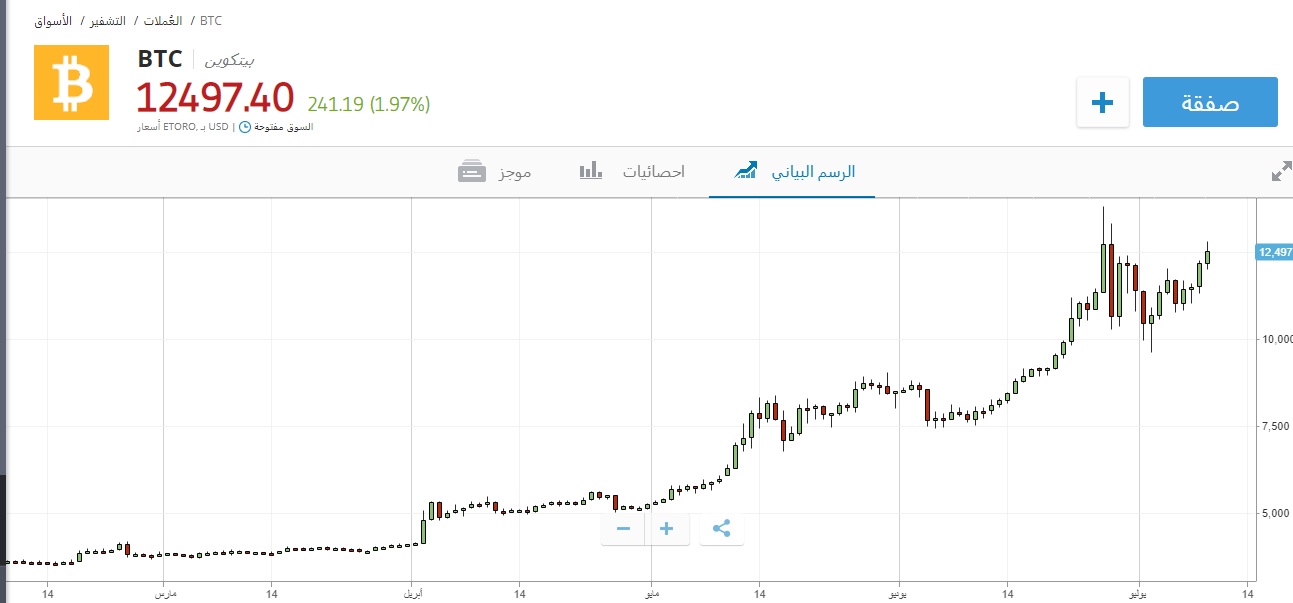Click the red 12497.40 price value
The width and height of the screenshot is (1293, 603).
click(215, 98)
